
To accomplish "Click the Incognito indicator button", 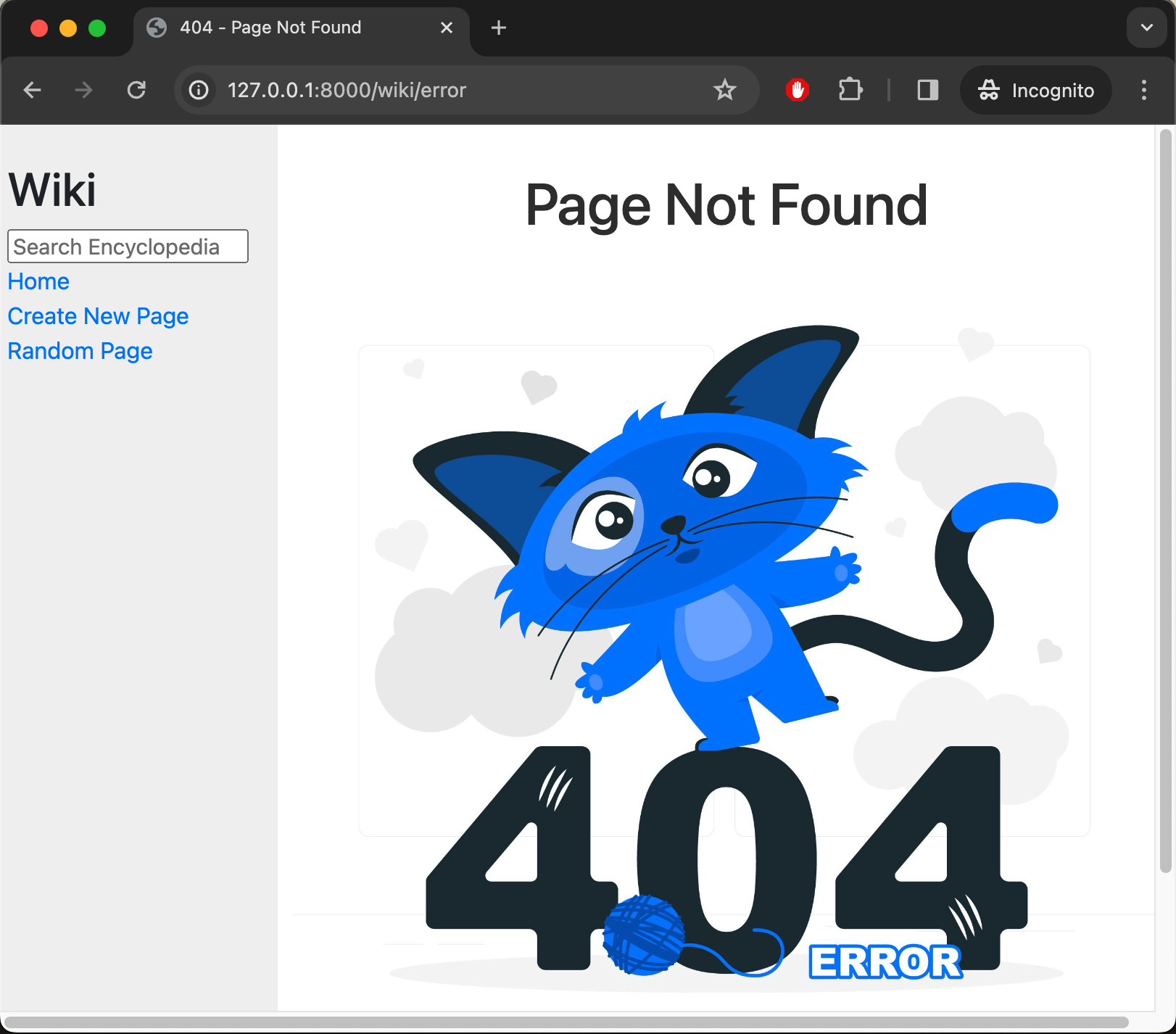I will [1035, 90].
